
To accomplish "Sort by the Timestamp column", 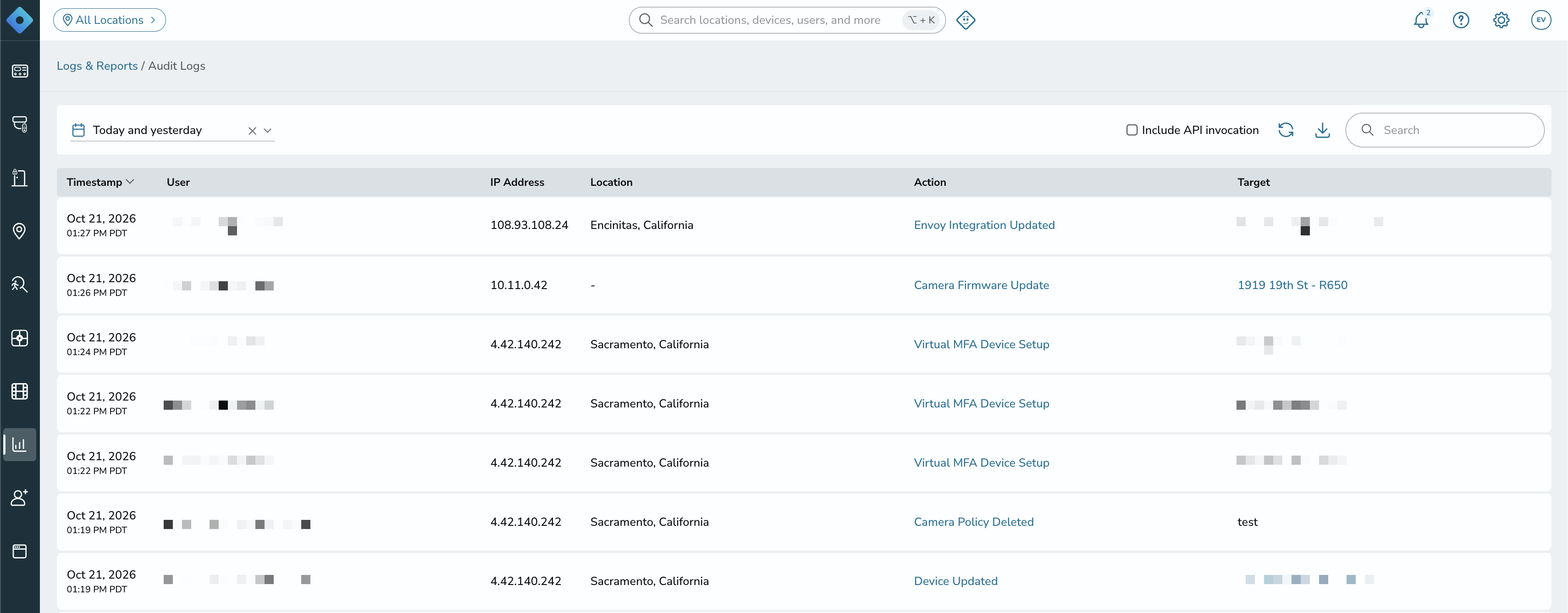I will point(100,182).
